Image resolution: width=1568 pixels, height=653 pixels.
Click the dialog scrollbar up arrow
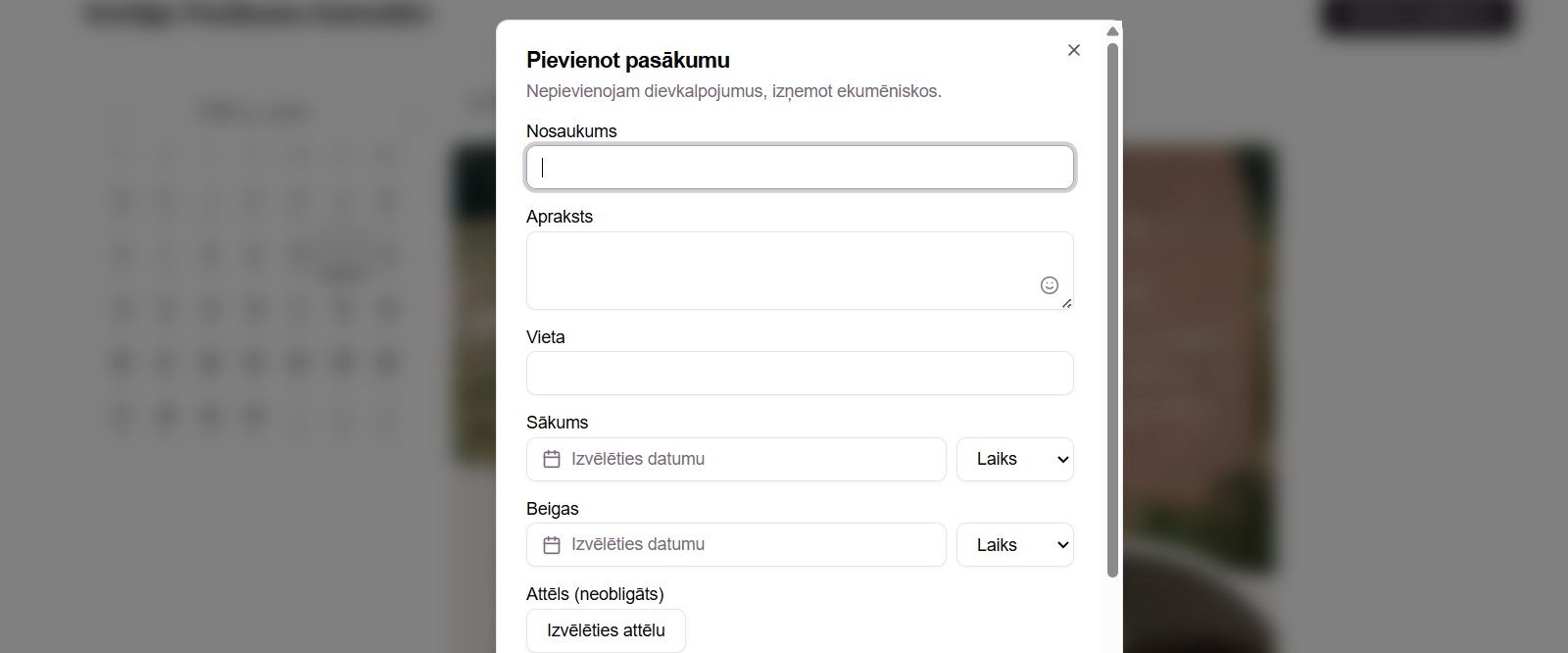tap(1112, 31)
